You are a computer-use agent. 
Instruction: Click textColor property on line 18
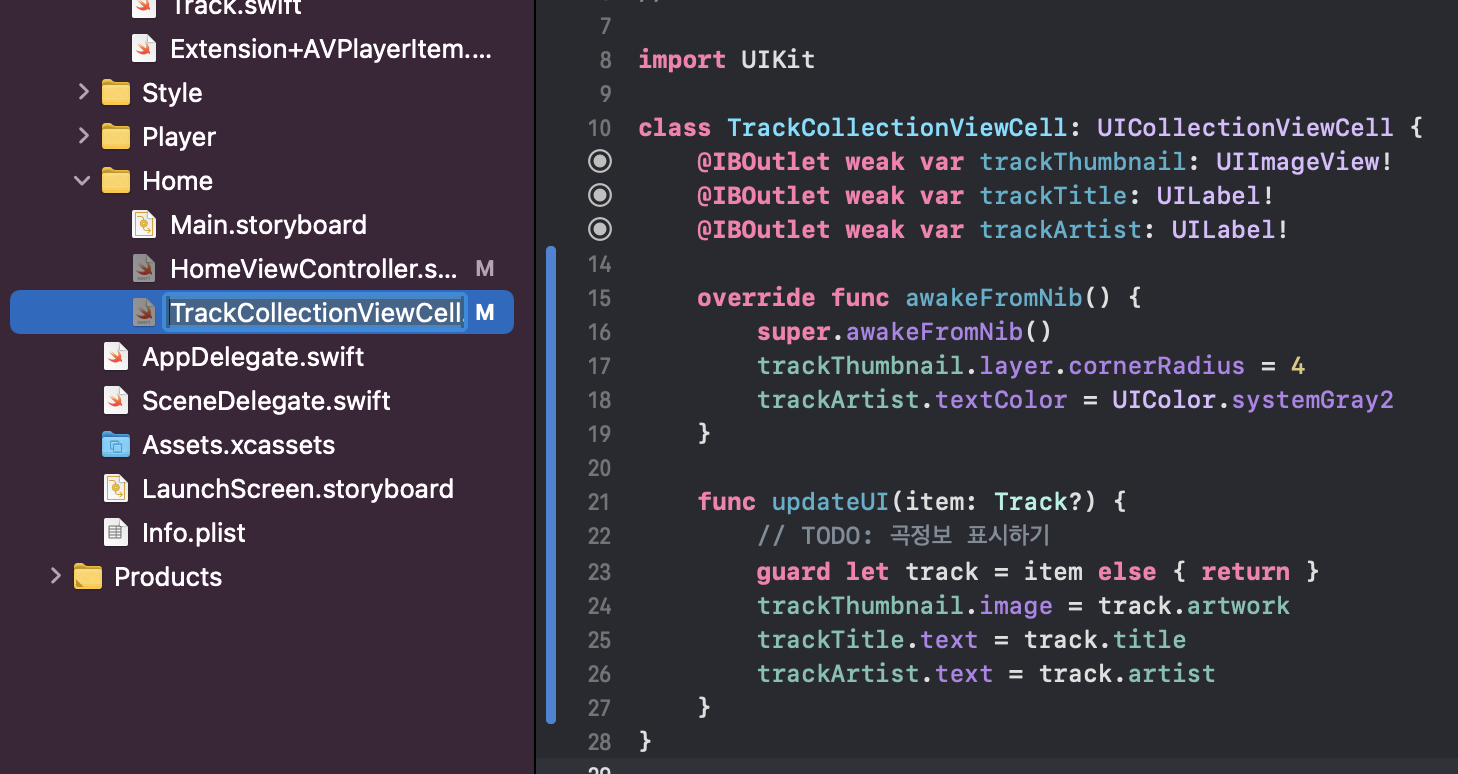click(x=1001, y=399)
